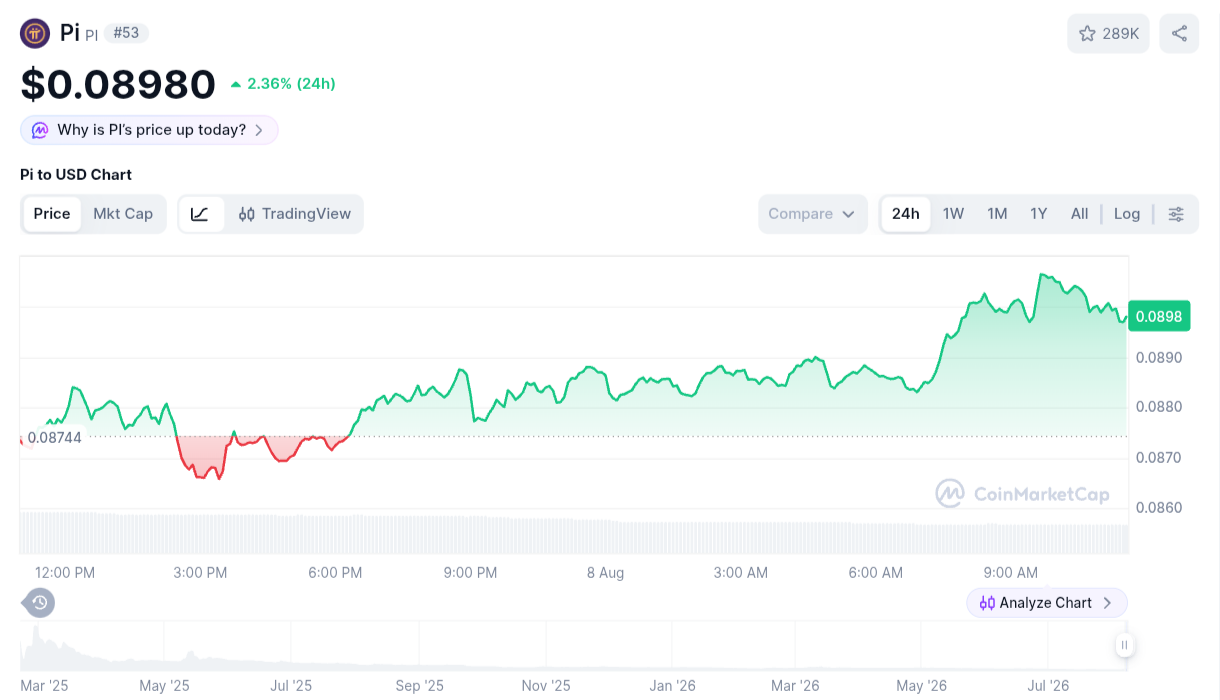1220x700 pixels.
Task: Open 'Why is PI's price up today?'
Action: coord(149,130)
